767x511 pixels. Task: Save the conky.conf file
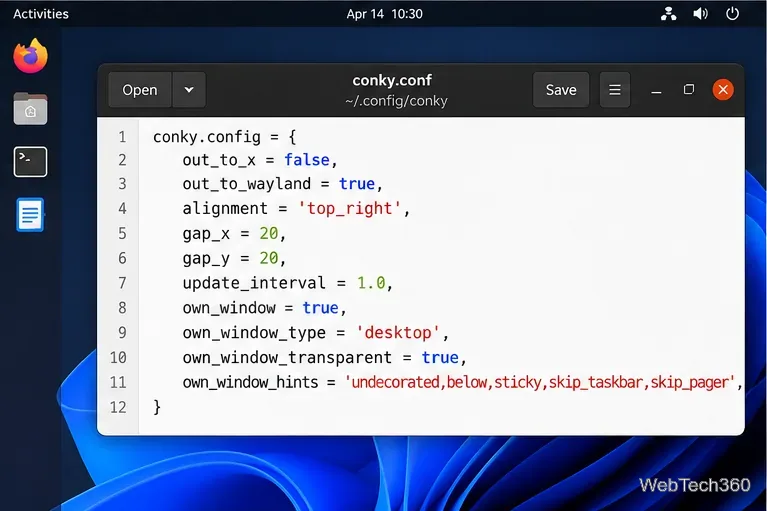(x=561, y=90)
